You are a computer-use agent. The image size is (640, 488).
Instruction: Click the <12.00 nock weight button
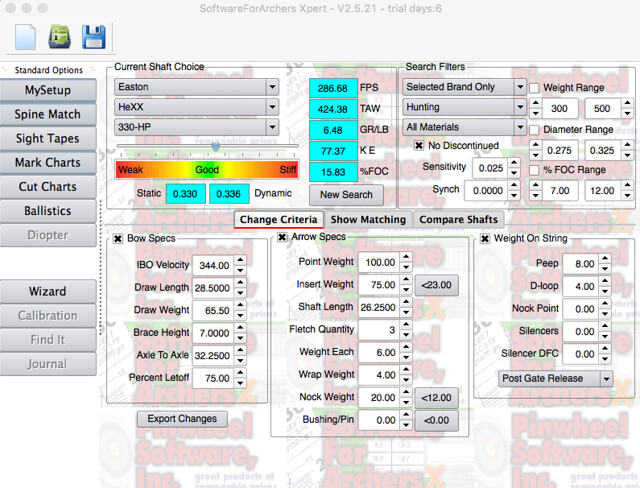click(x=436, y=397)
